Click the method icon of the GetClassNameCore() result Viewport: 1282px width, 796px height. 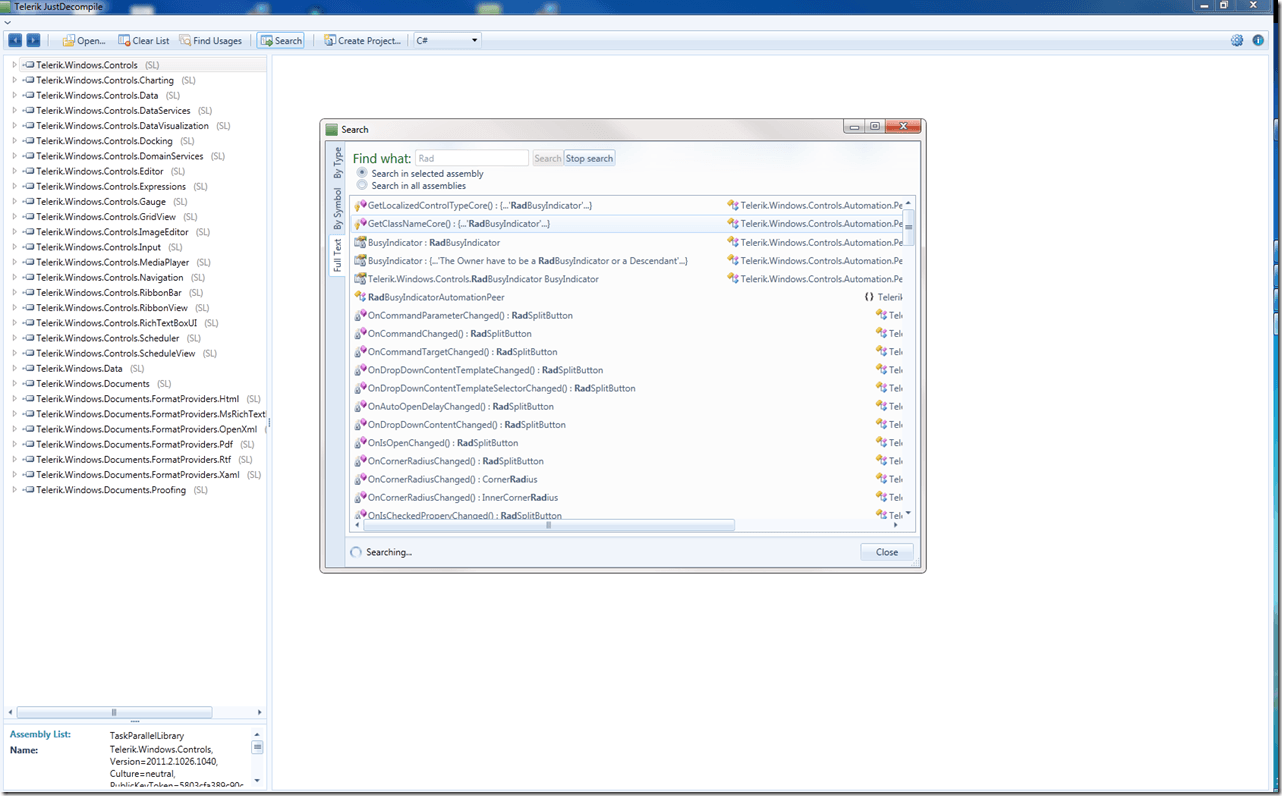point(361,223)
